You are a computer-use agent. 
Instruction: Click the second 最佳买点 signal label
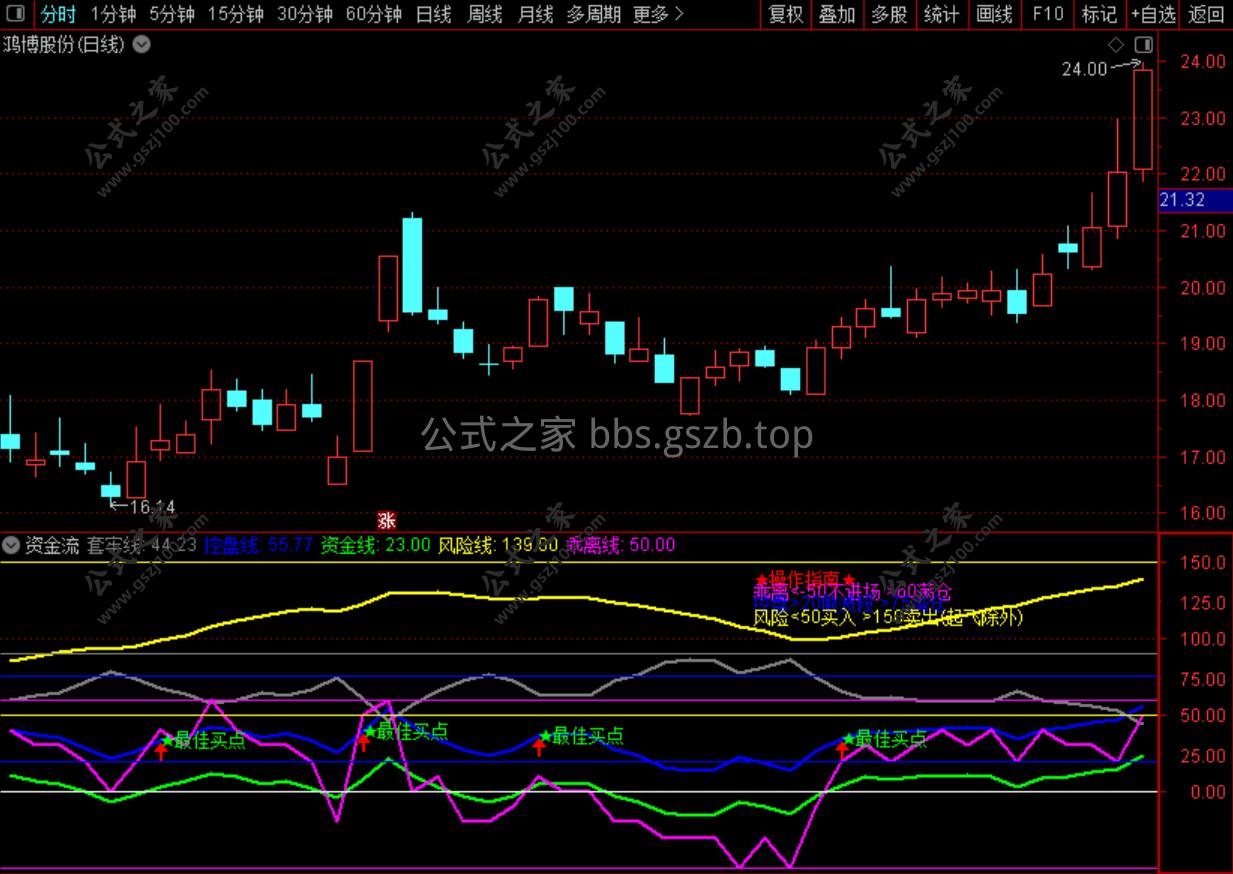(412, 731)
